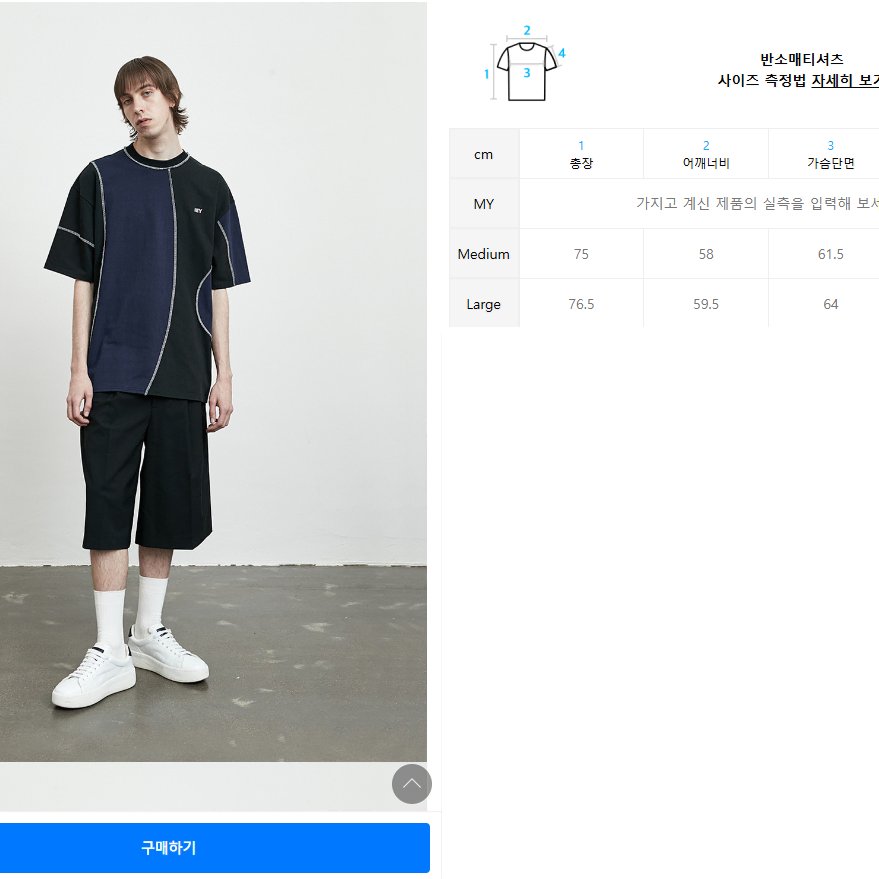
Task: Click the Medium chest value 61.5
Action: pos(830,254)
